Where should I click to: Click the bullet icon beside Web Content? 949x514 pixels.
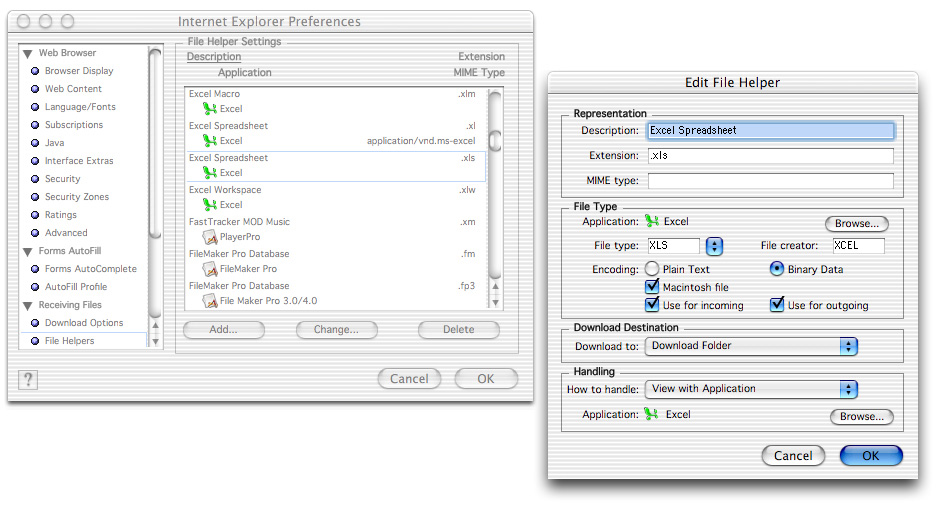click(35, 89)
